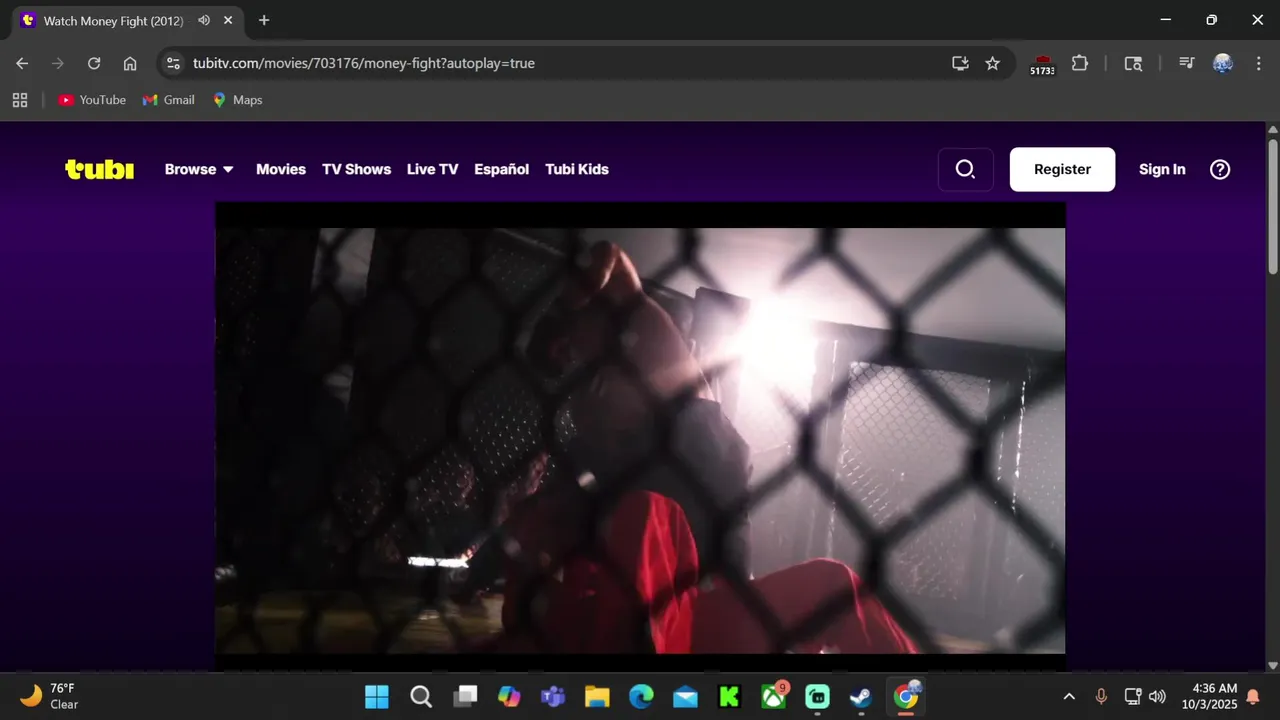Open the Mail app from the taskbar
This screenshot has width=1280, height=720.
685,697
